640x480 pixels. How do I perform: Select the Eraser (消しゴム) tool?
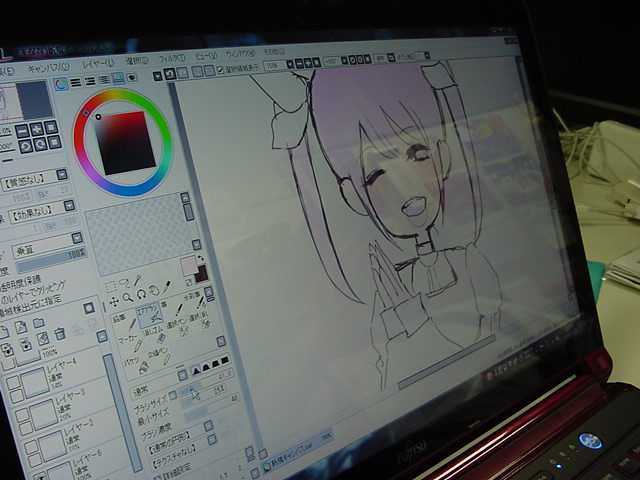pyautogui.click(x=154, y=336)
